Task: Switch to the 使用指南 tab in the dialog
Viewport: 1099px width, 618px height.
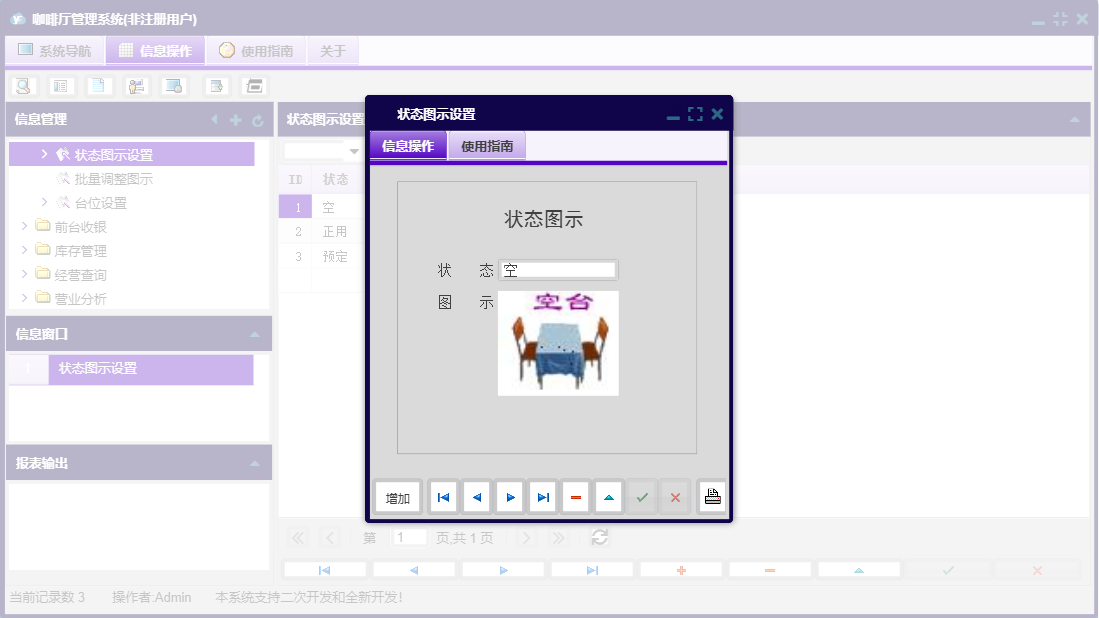Action: 486,145
